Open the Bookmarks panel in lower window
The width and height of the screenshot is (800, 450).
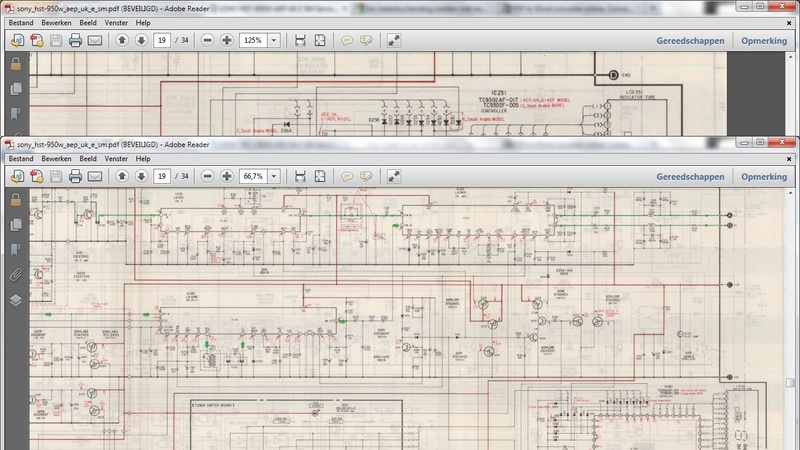15,249
